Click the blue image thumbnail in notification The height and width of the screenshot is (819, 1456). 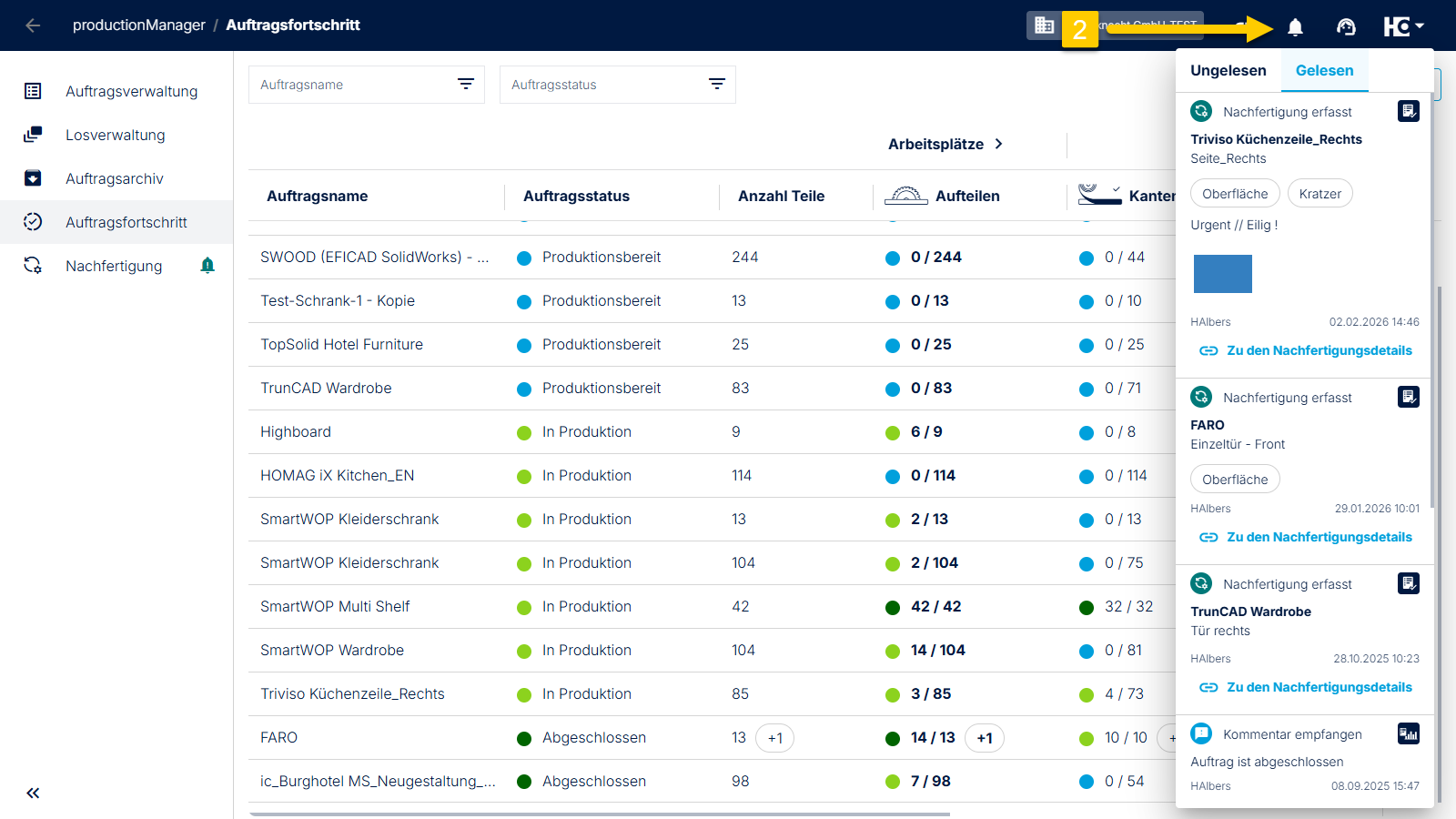1222,273
